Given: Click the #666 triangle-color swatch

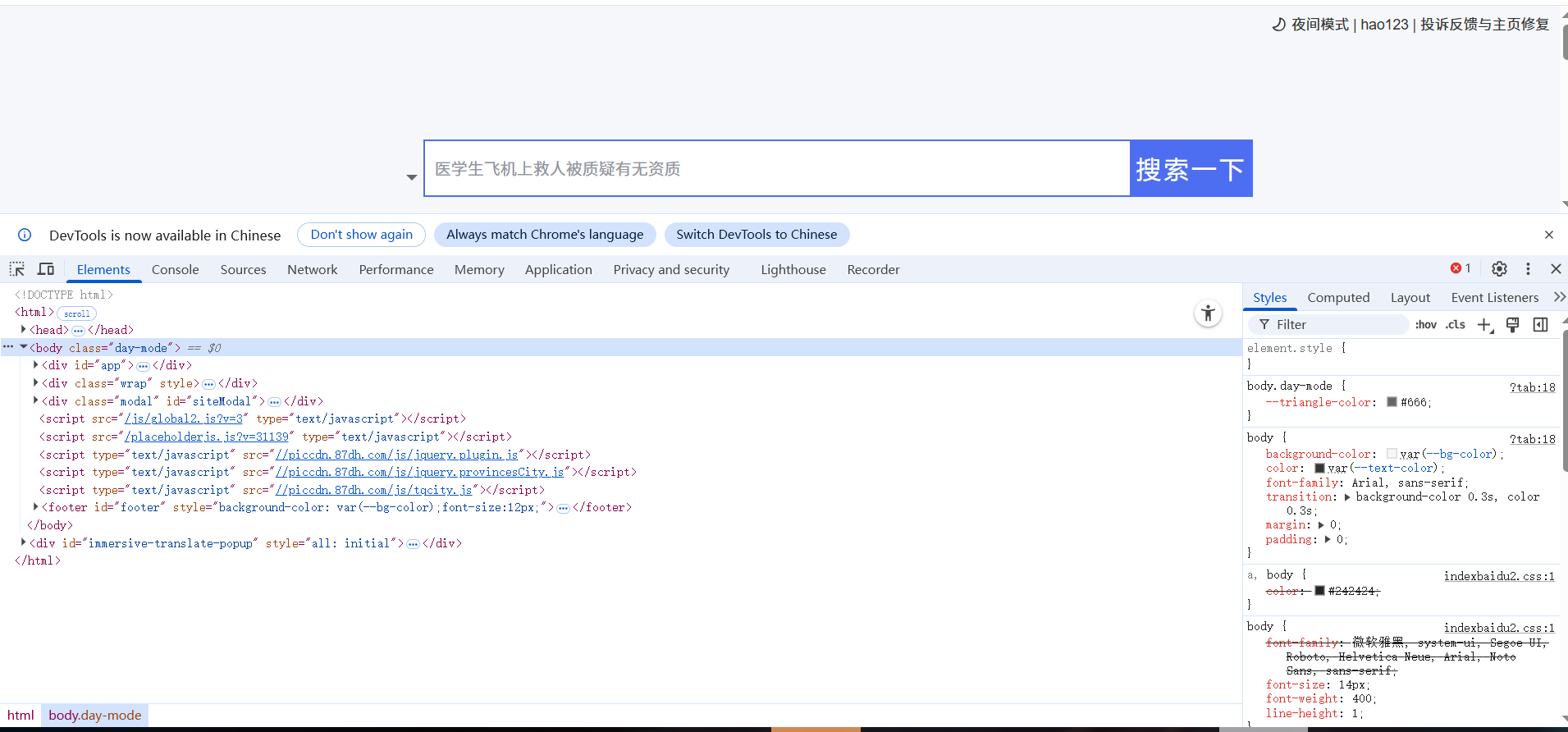Looking at the screenshot, I should point(1392,402).
